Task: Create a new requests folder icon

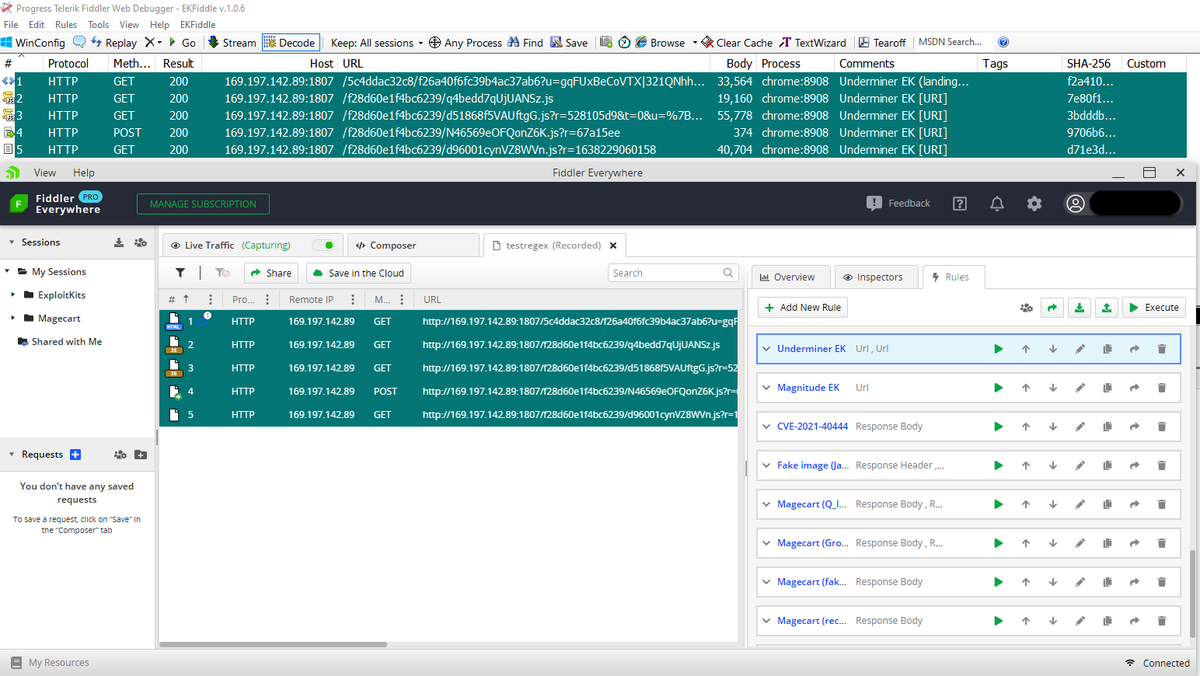Action: pyautogui.click(x=140, y=455)
